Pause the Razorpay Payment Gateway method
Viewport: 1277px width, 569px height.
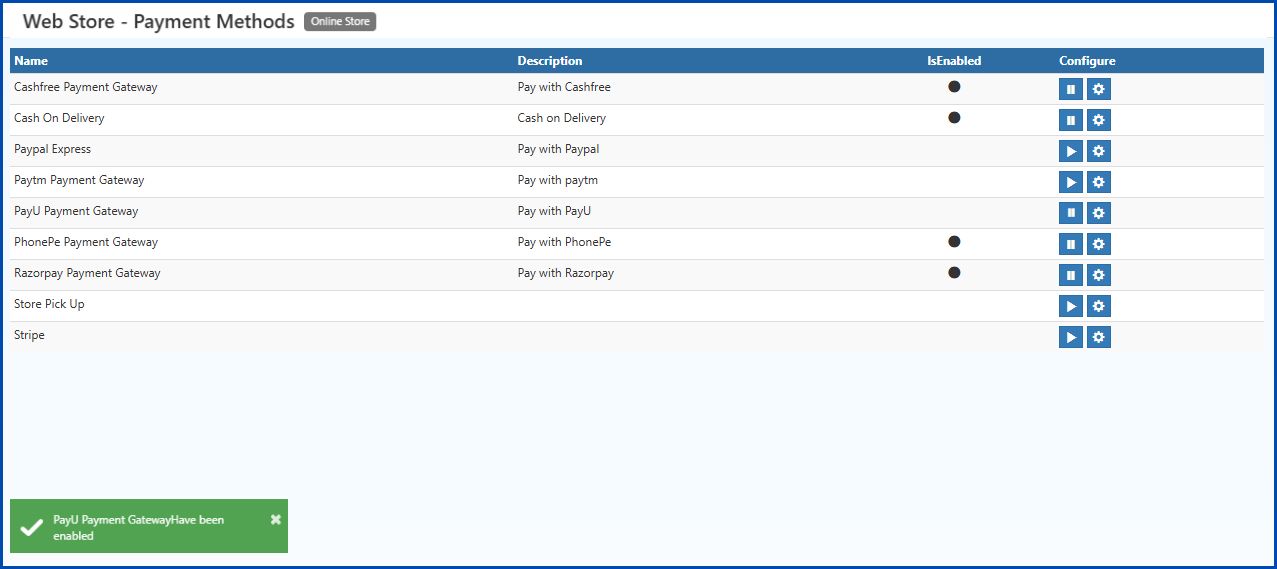point(1070,275)
